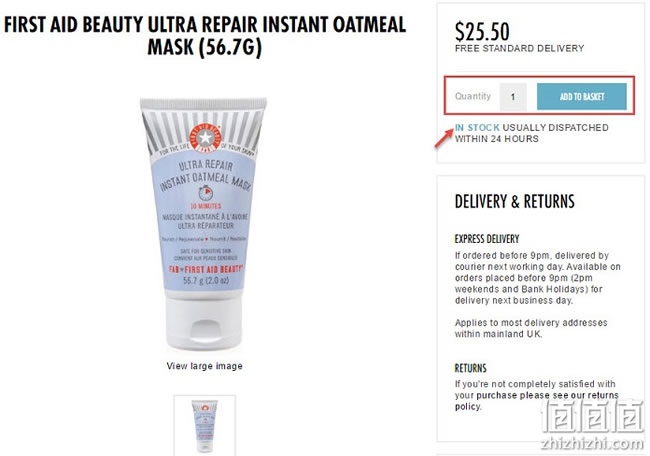Viewport: 650px width, 456px height.
Task: Click the $25.50 price text
Action: click(482, 32)
